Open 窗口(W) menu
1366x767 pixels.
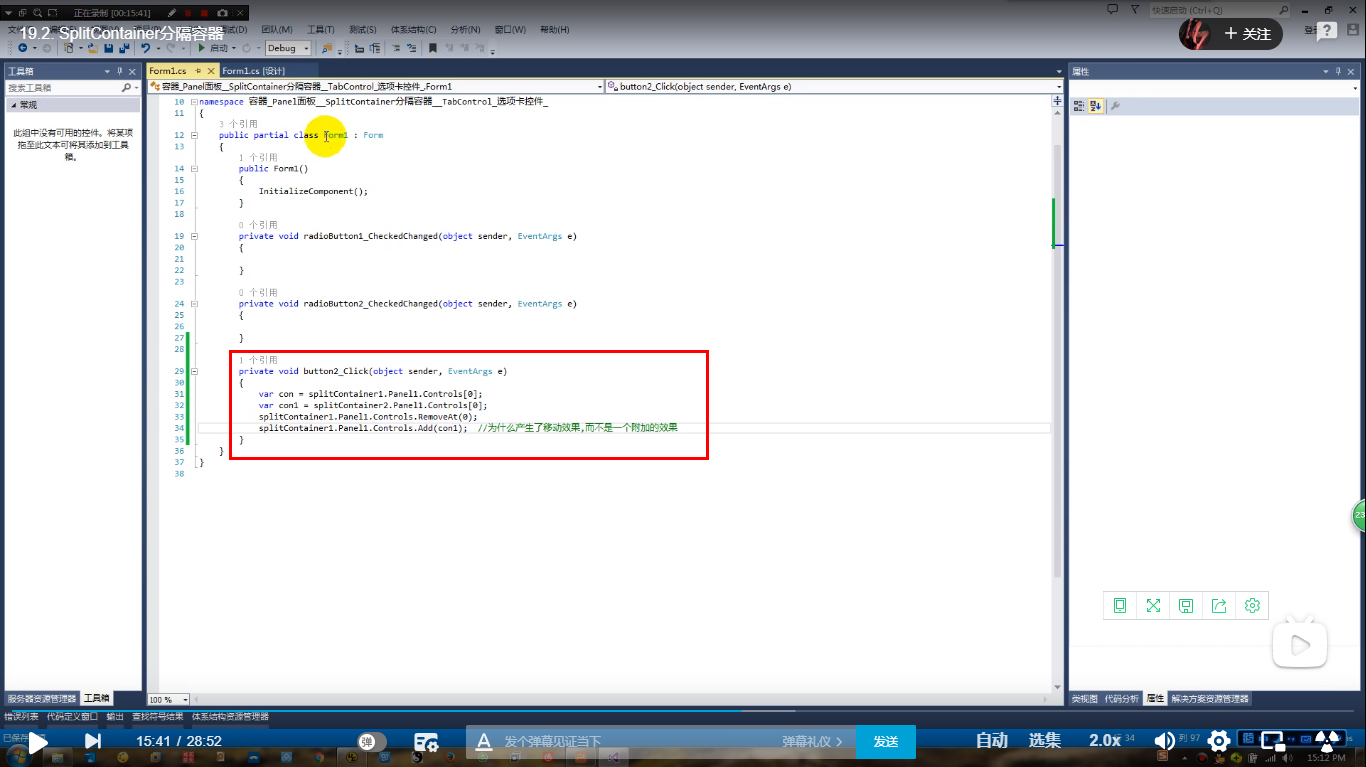click(x=510, y=30)
